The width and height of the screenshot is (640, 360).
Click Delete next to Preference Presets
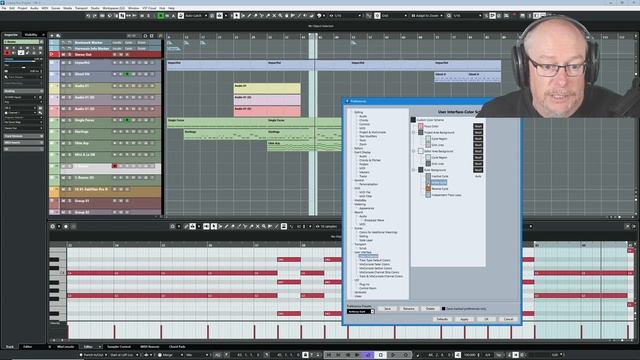(x=430, y=309)
